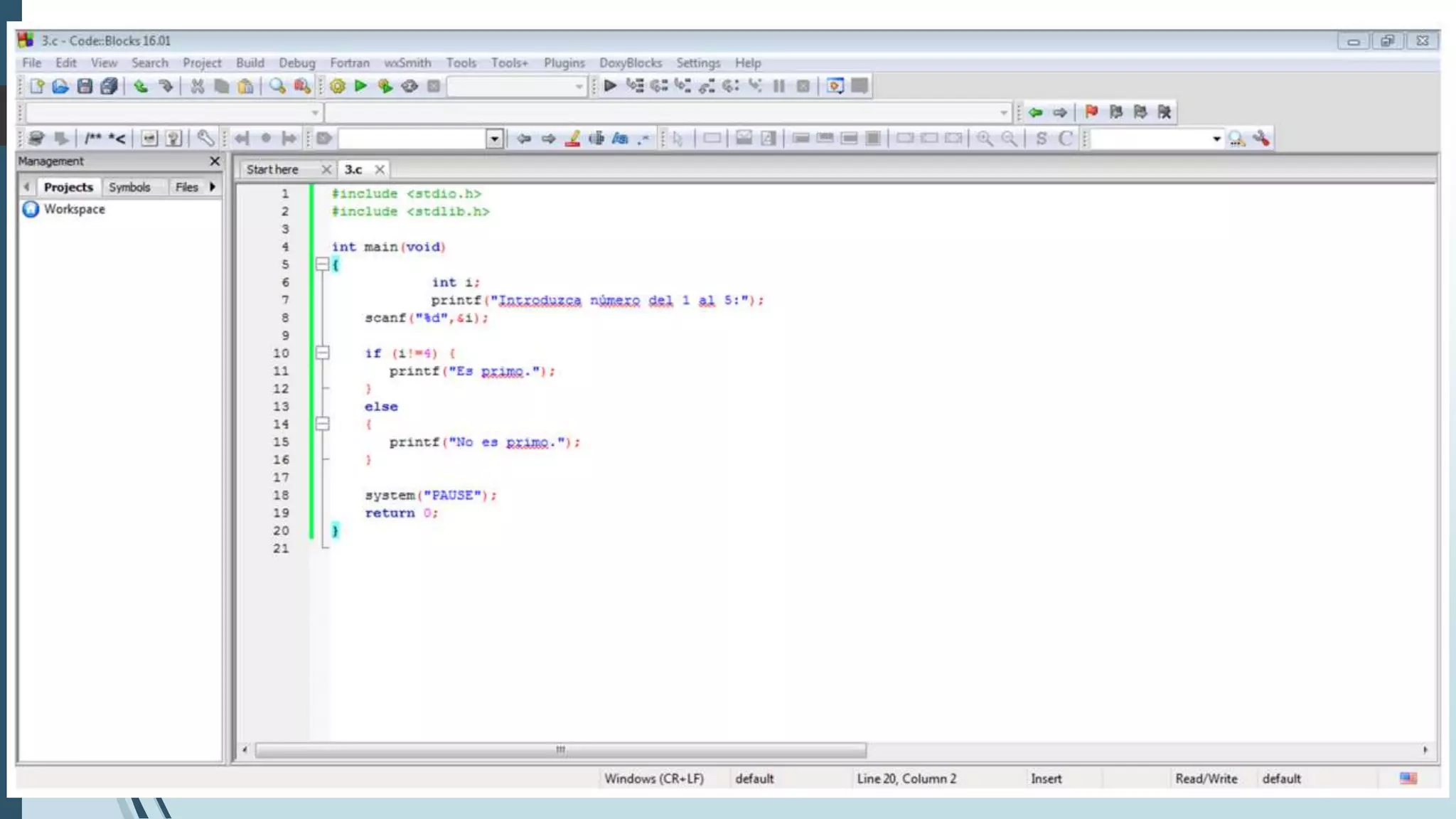Collapse the if block fold at line 10

click(x=322, y=353)
